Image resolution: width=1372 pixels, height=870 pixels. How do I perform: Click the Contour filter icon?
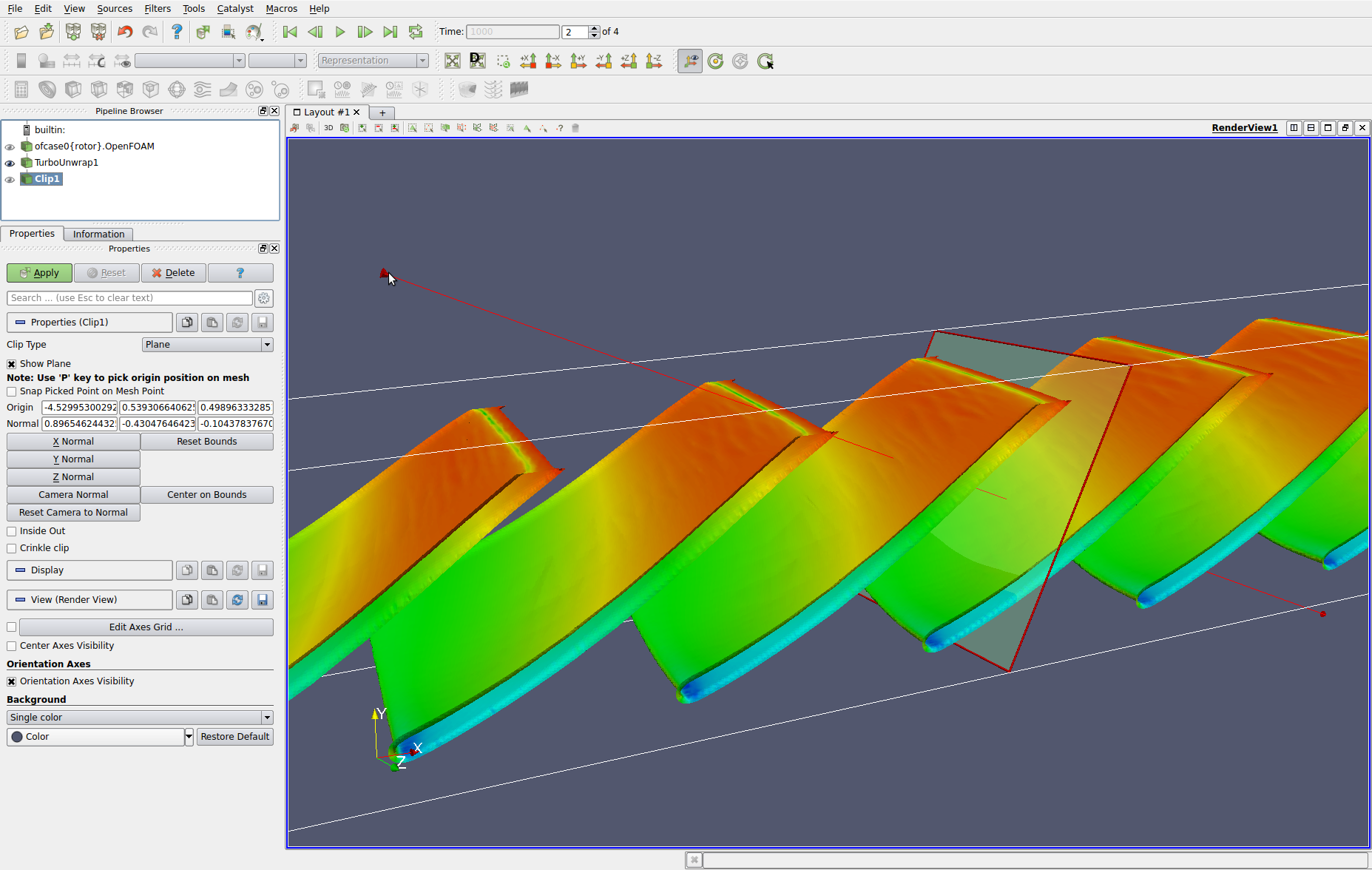click(x=47, y=90)
